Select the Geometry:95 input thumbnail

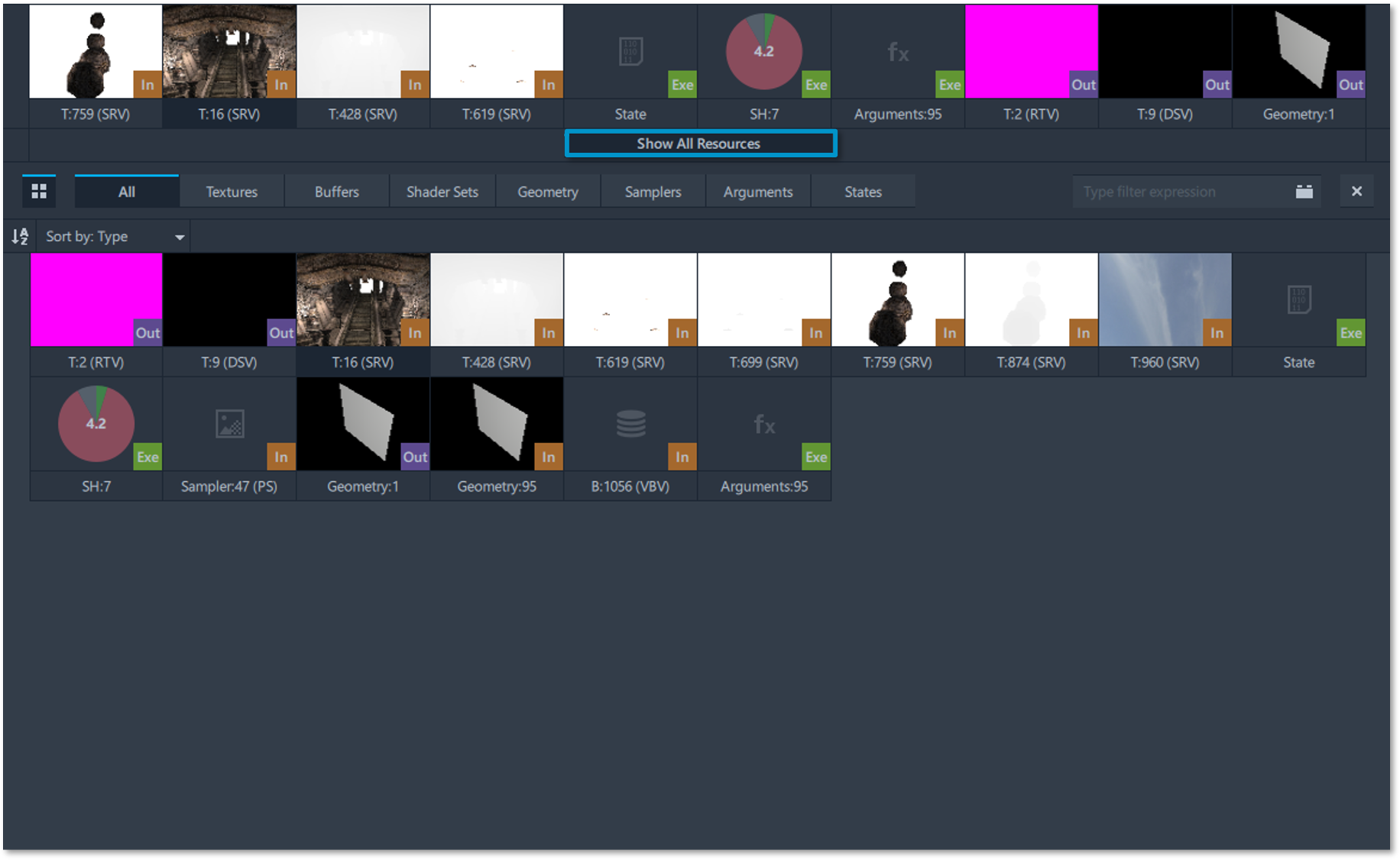[497, 425]
